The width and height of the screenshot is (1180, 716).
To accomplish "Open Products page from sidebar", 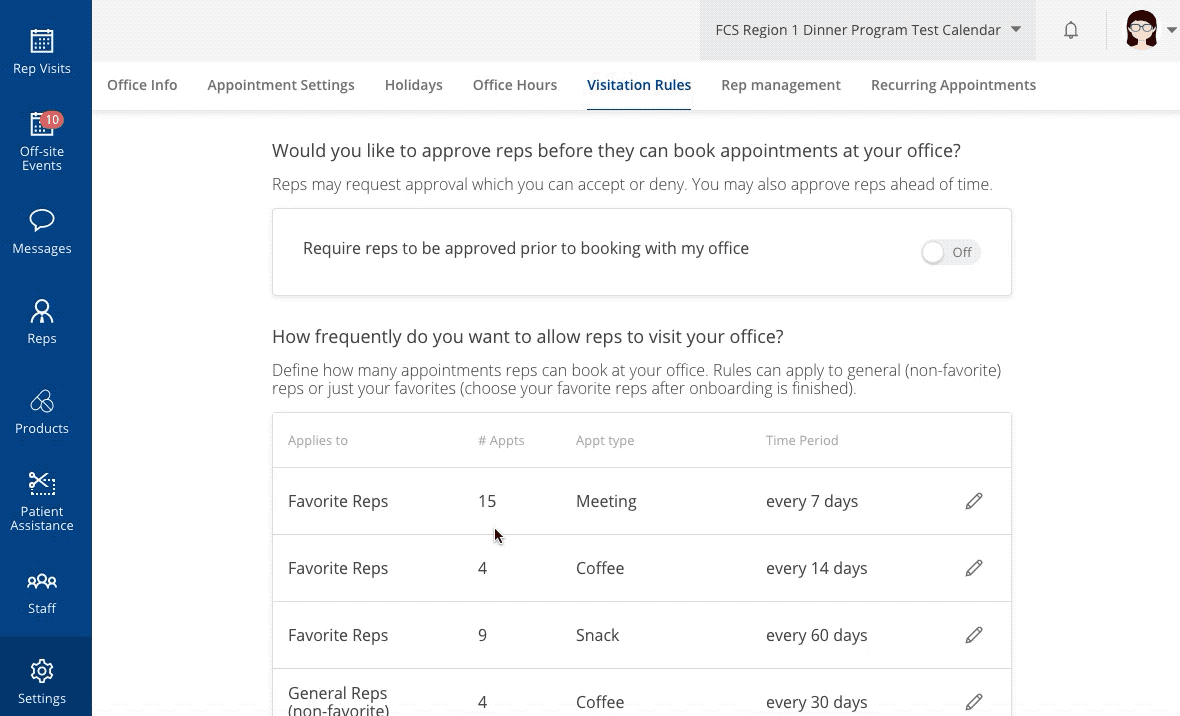I will [x=42, y=412].
